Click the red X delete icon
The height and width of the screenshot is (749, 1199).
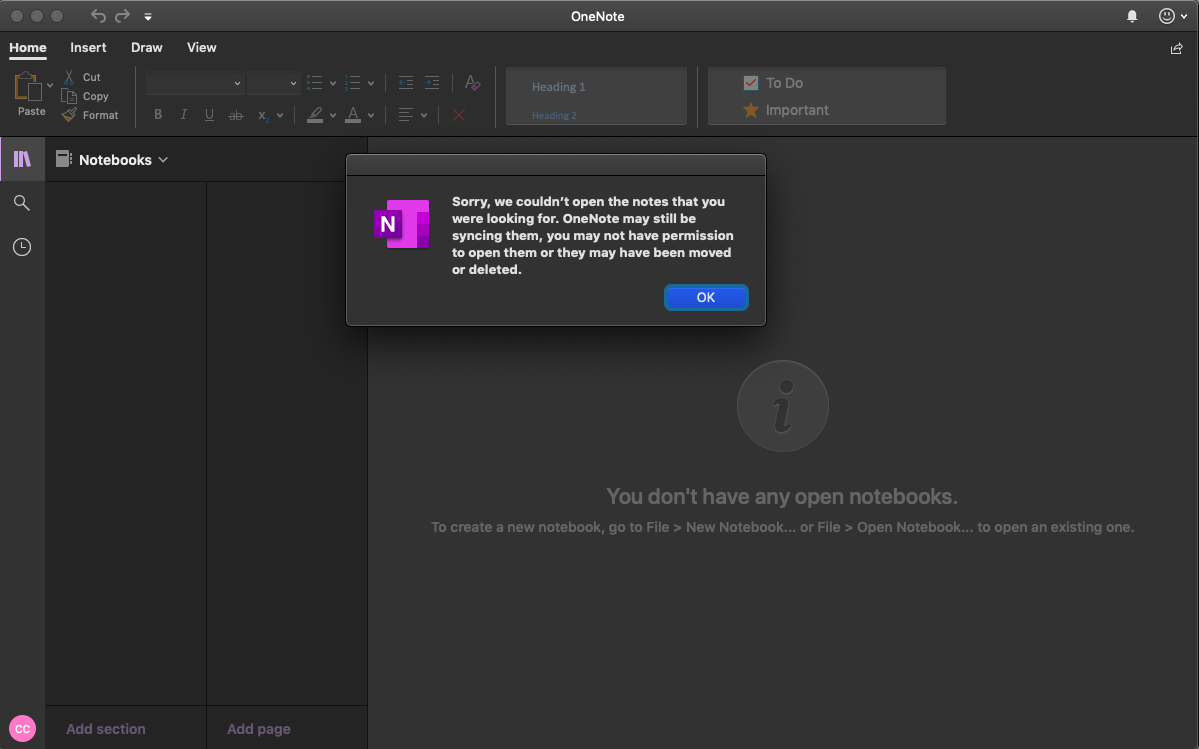pyautogui.click(x=459, y=115)
